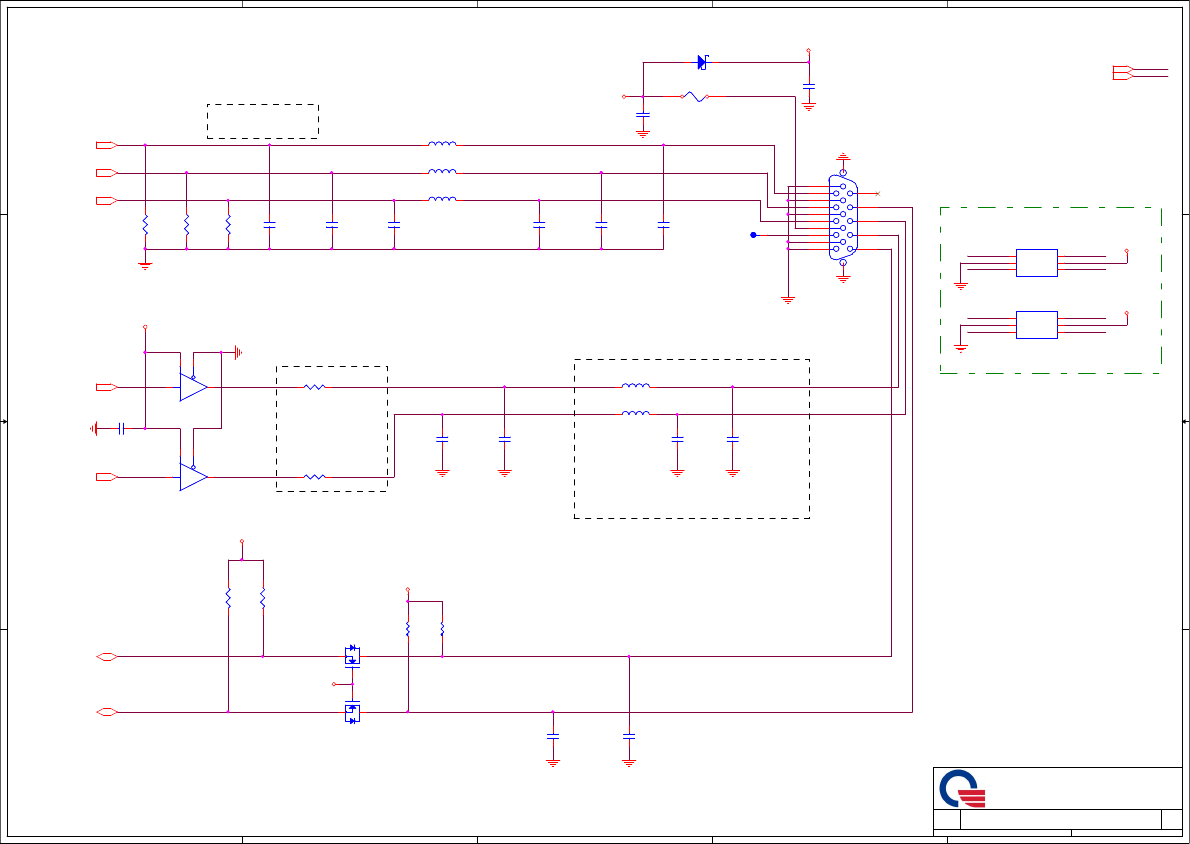Click the green dashed boundary box
Viewport: 1190px width, 844px height.
(1050, 290)
